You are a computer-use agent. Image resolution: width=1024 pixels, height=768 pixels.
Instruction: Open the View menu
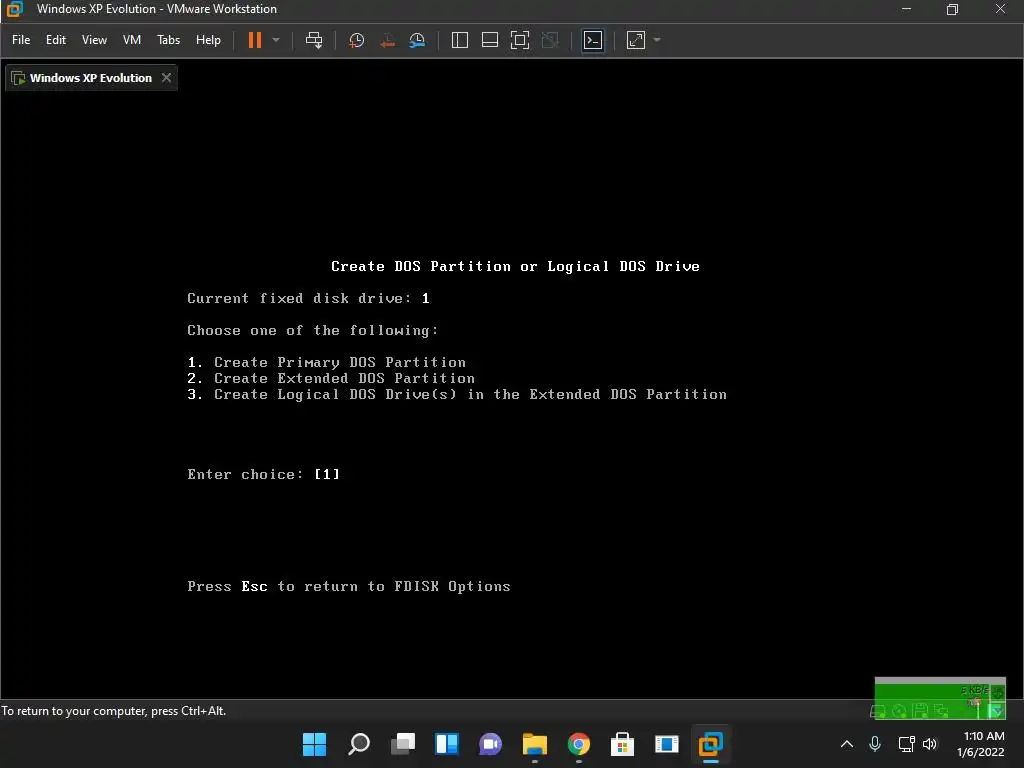tap(94, 40)
